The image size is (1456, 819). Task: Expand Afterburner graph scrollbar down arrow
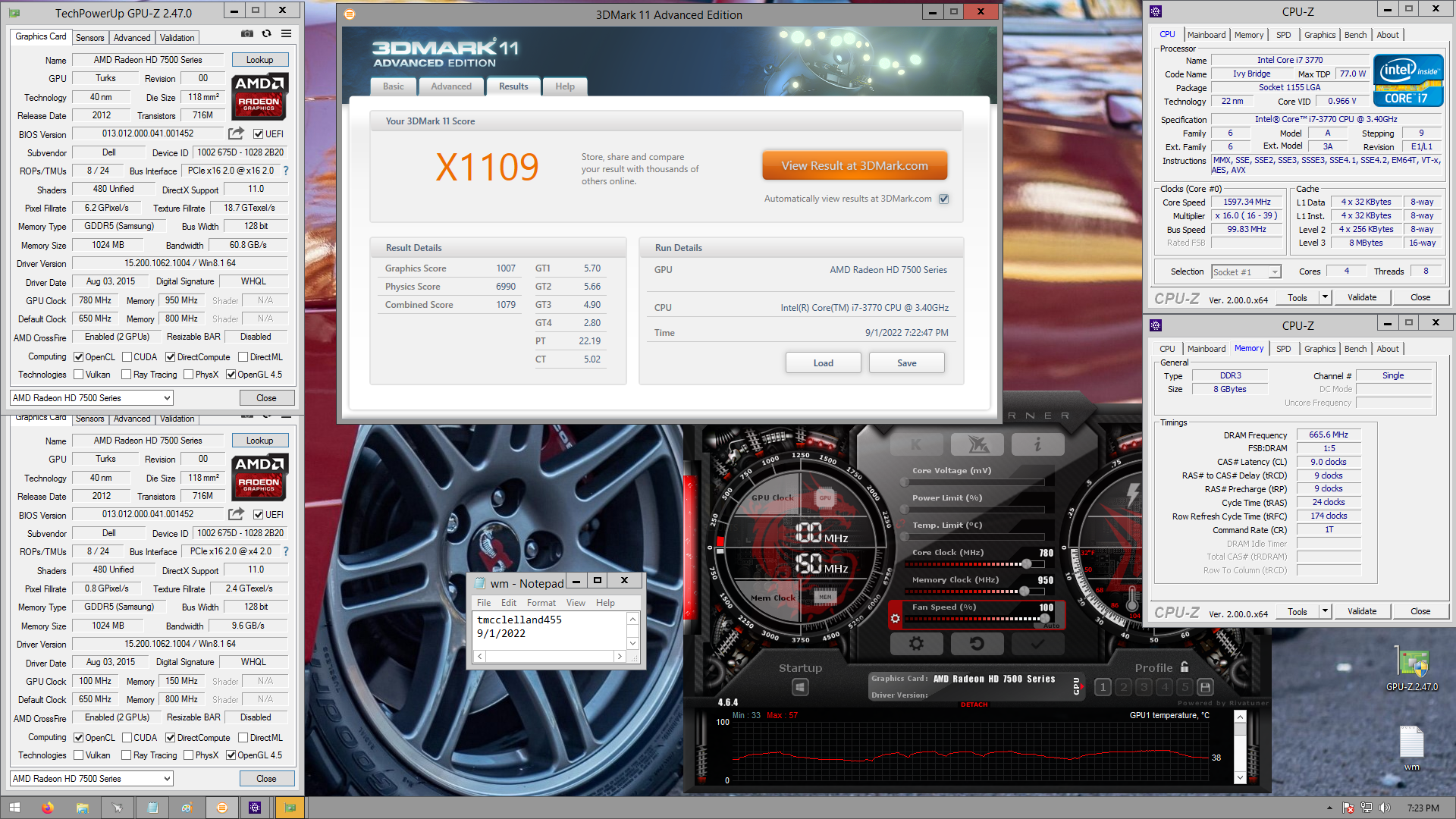[x=1240, y=777]
